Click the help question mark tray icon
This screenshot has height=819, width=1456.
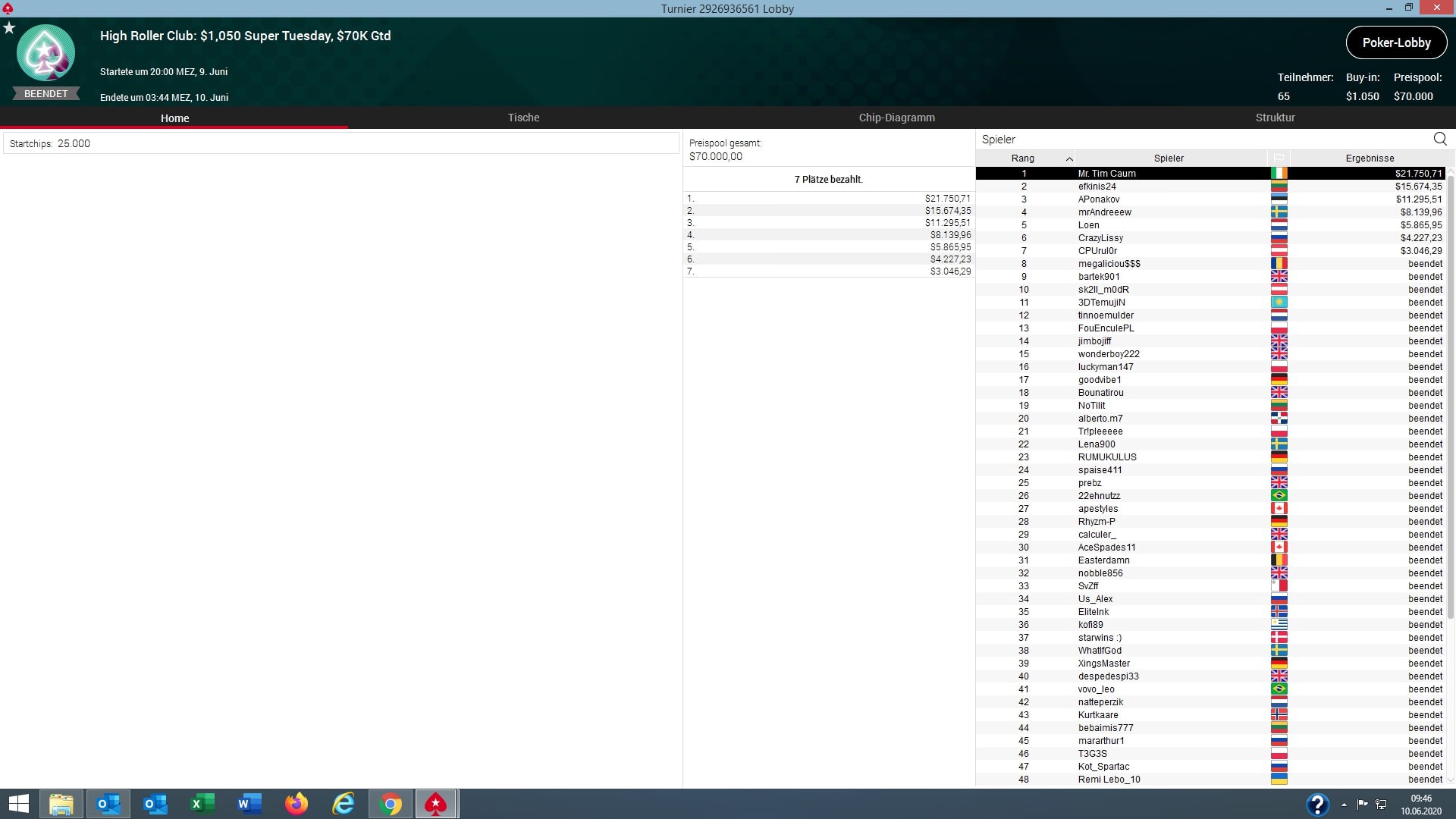coord(1317,804)
